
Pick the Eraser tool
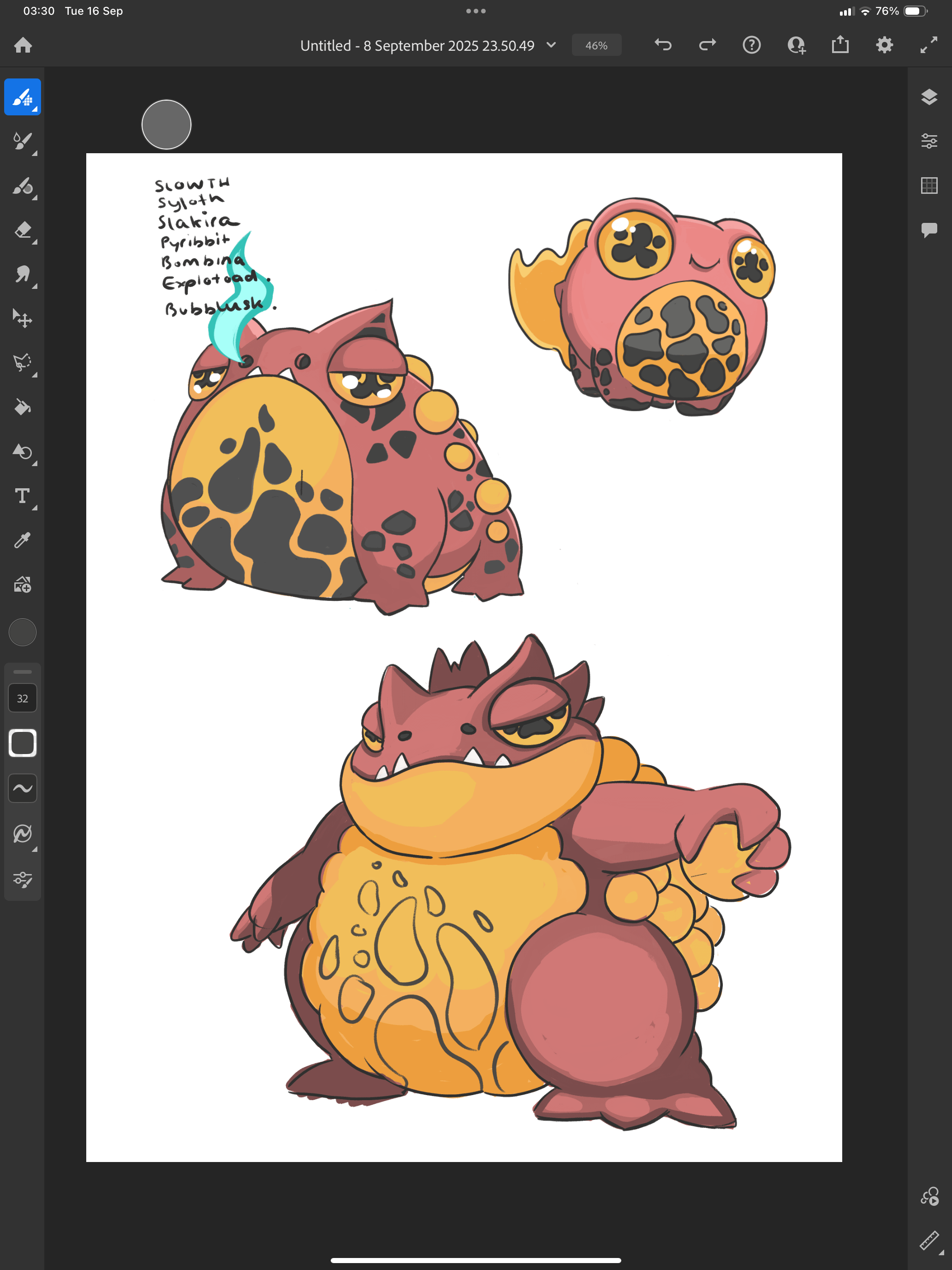23,230
